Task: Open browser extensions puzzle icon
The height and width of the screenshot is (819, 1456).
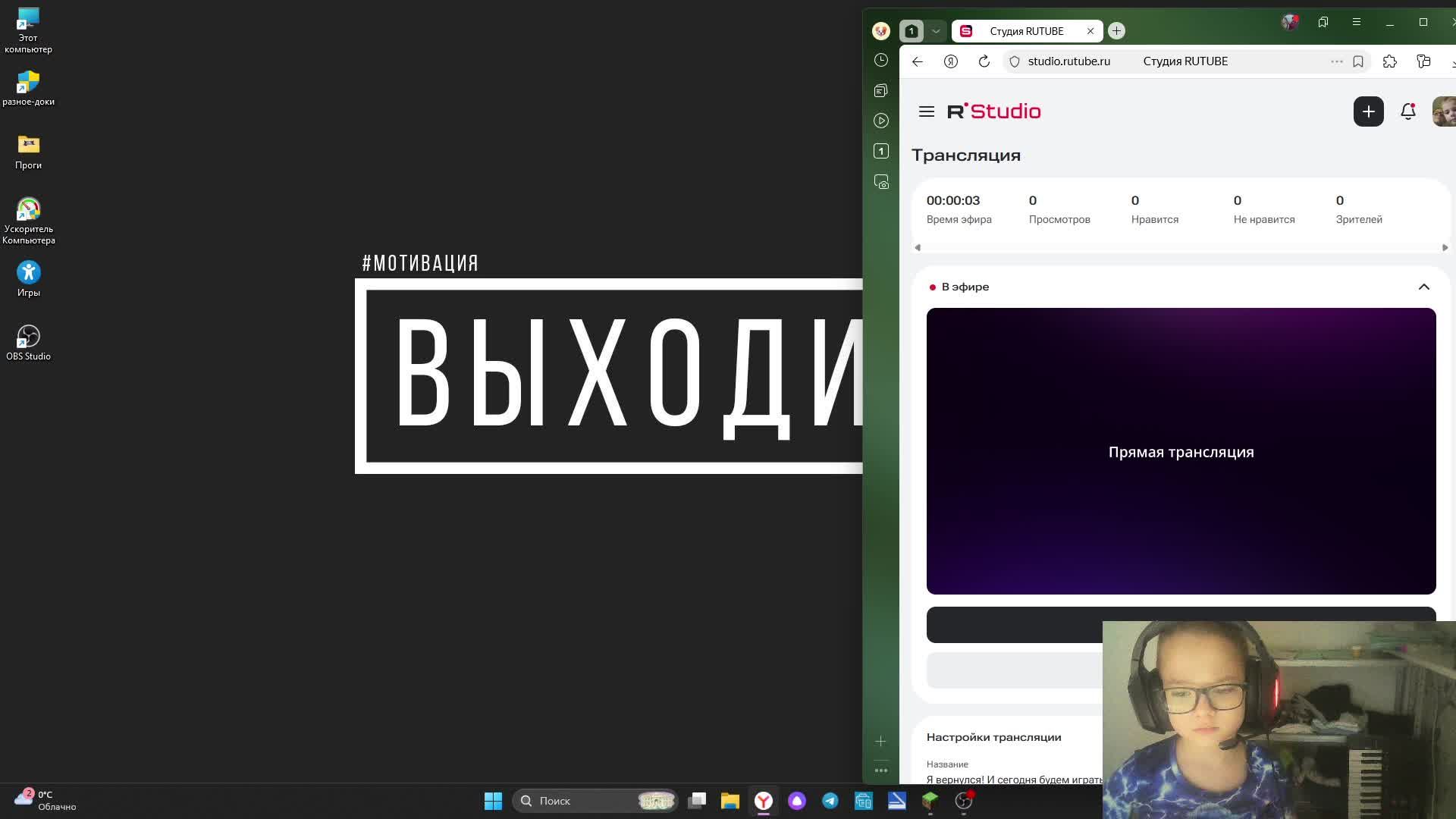Action: click(x=1389, y=61)
